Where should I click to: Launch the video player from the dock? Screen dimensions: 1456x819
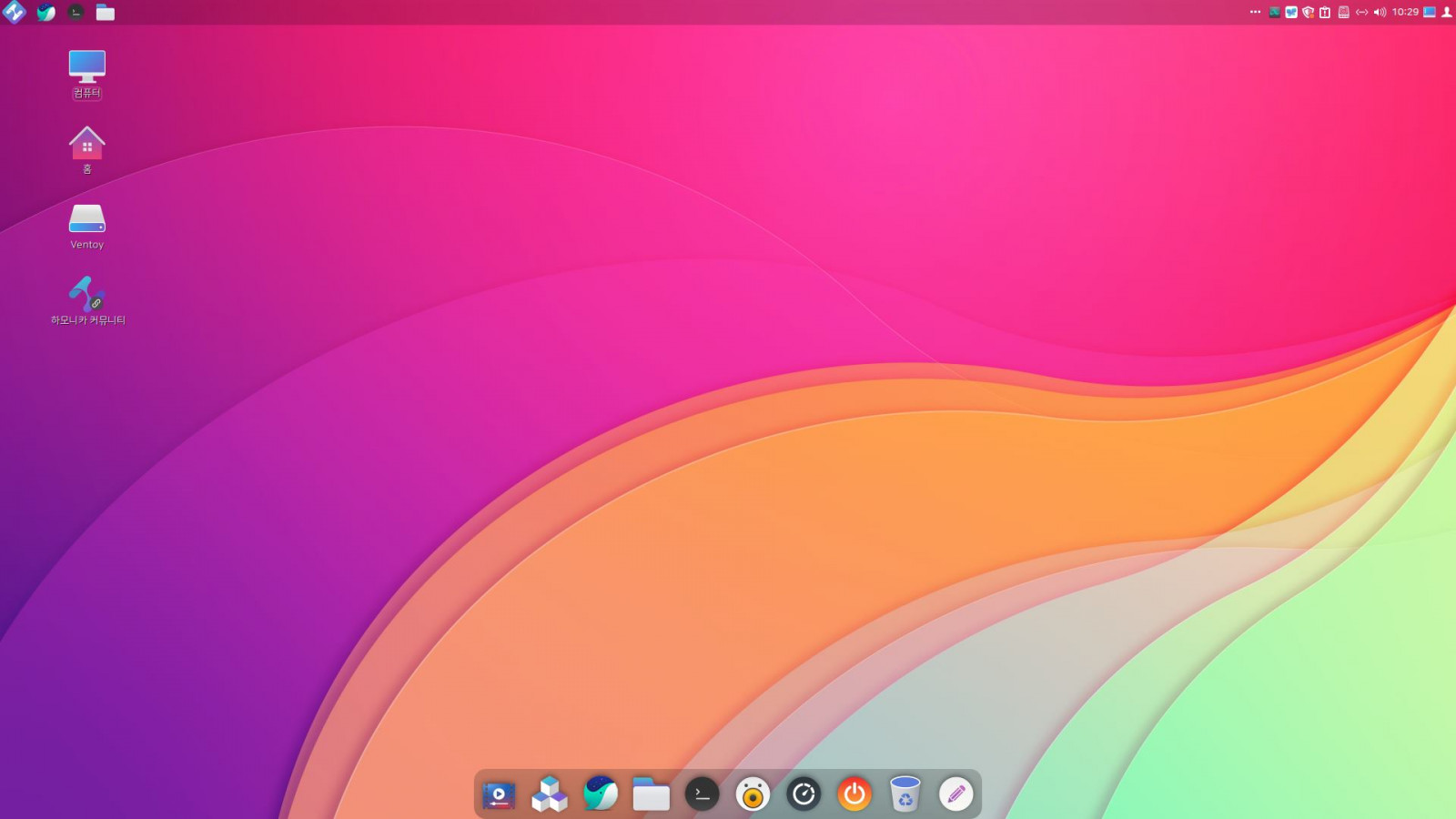coord(499,795)
